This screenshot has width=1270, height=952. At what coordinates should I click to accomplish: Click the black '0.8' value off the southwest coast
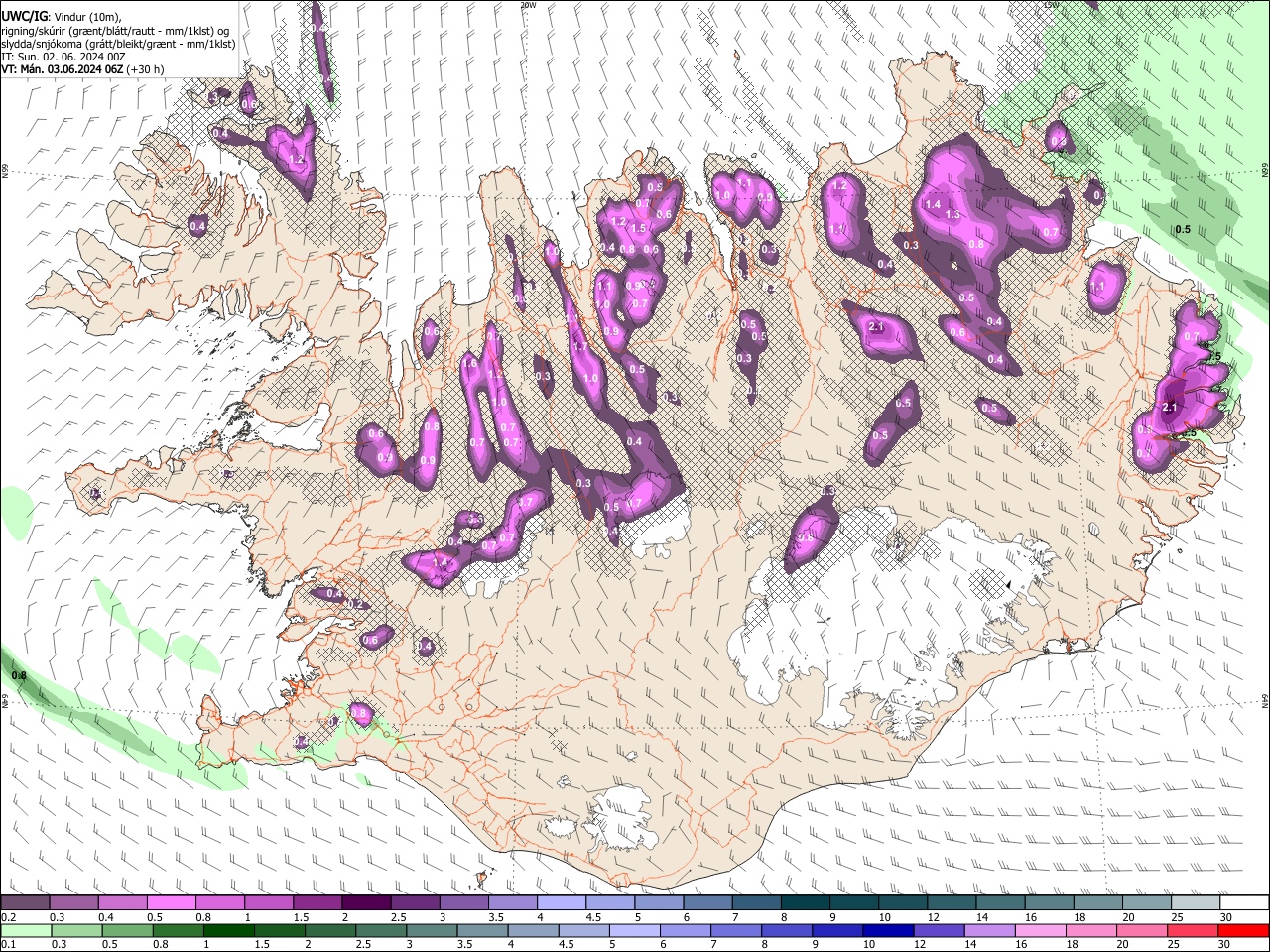click(x=19, y=676)
